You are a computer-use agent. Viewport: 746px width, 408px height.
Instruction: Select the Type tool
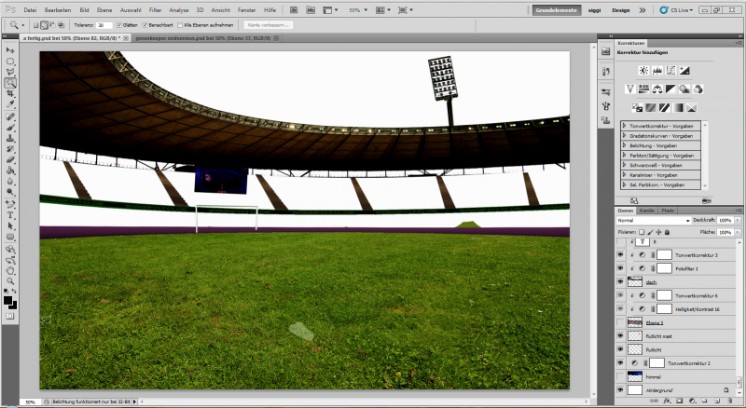click(x=10, y=215)
